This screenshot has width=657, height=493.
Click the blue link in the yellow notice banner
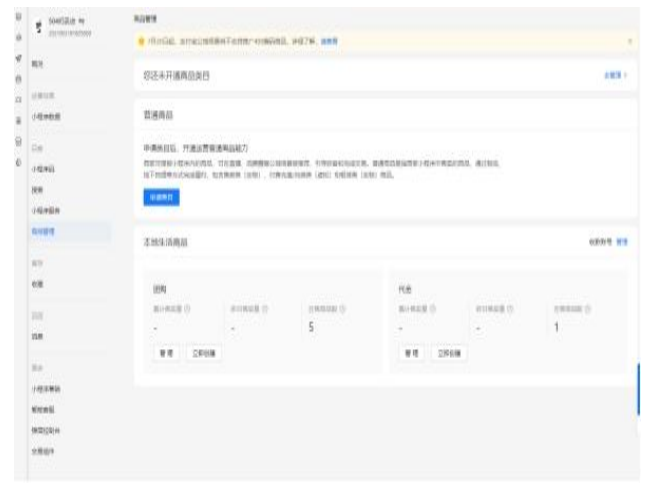(x=328, y=40)
